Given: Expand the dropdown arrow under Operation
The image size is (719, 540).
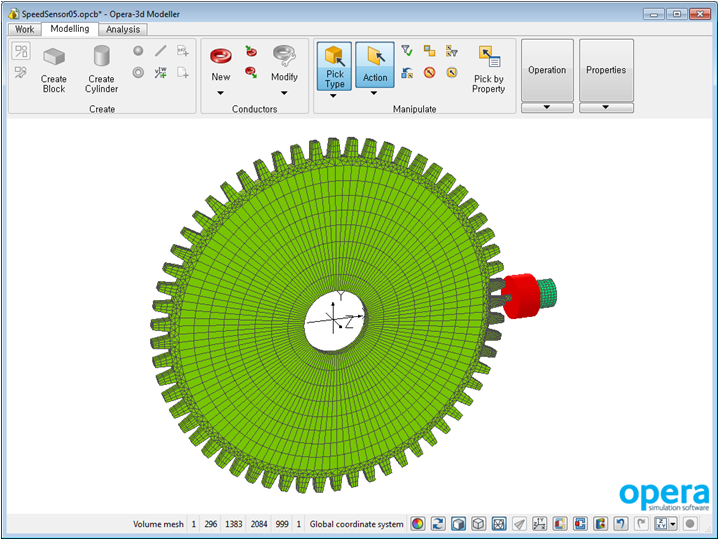Looking at the screenshot, I should [547, 107].
